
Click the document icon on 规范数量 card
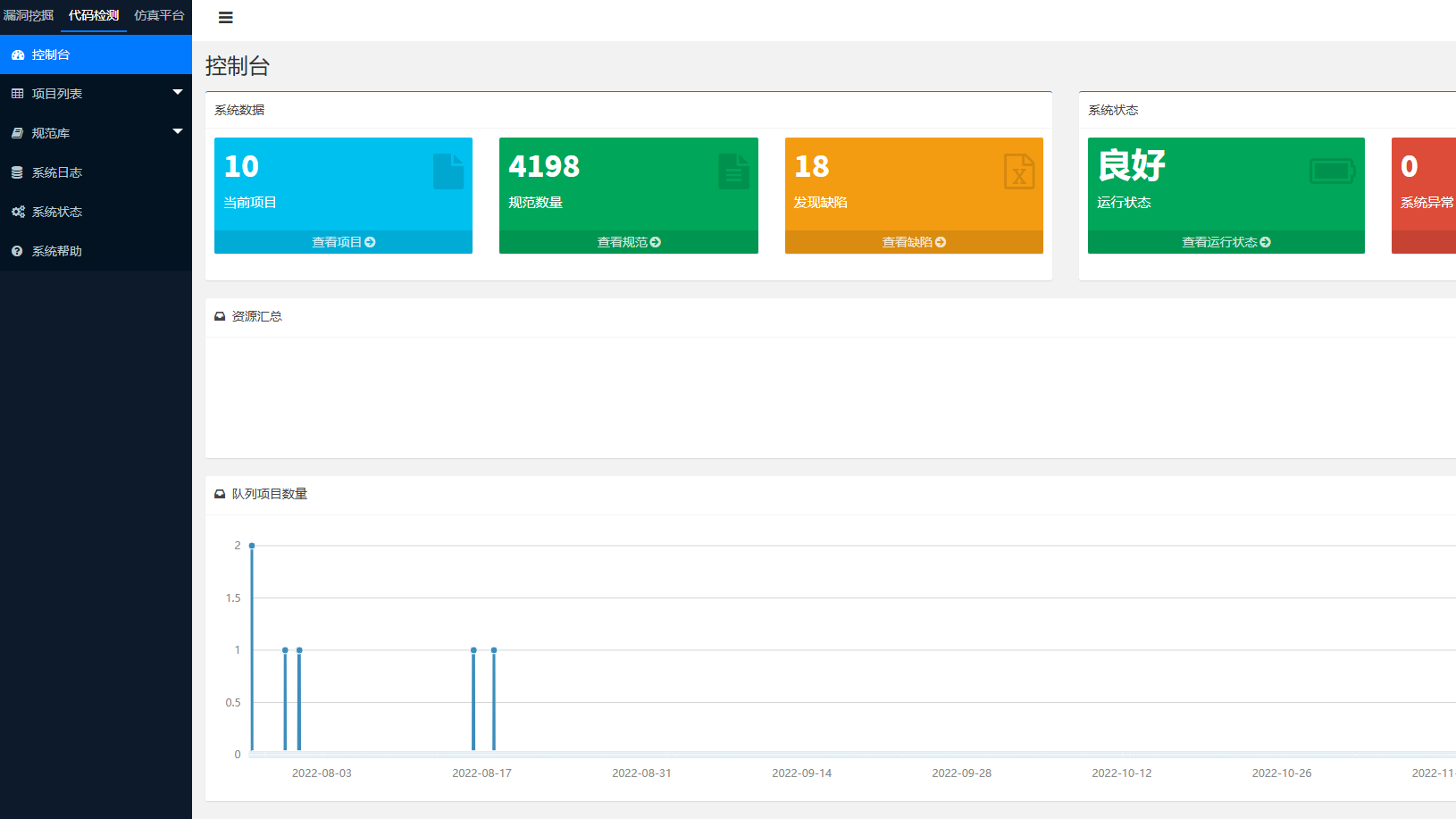click(734, 171)
